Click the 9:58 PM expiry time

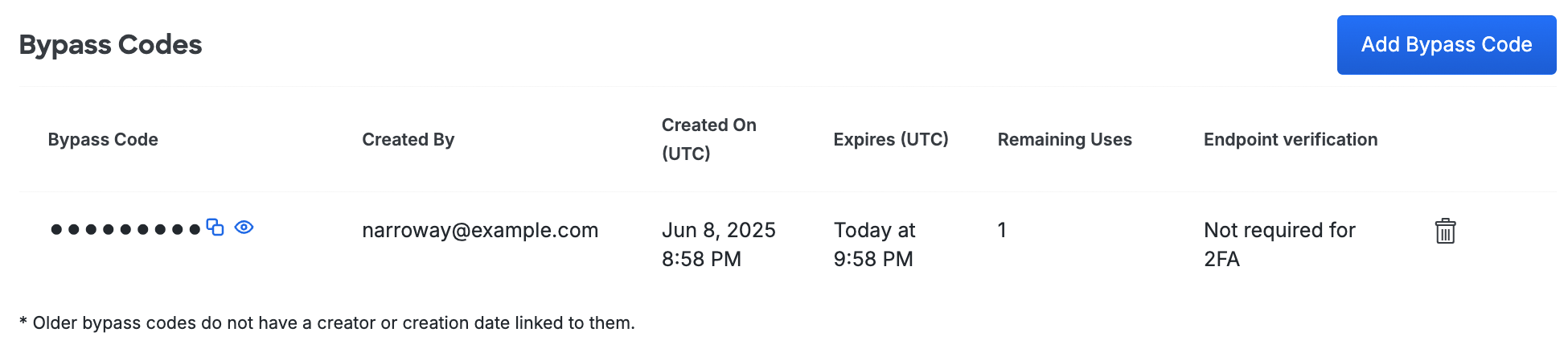(x=873, y=260)
